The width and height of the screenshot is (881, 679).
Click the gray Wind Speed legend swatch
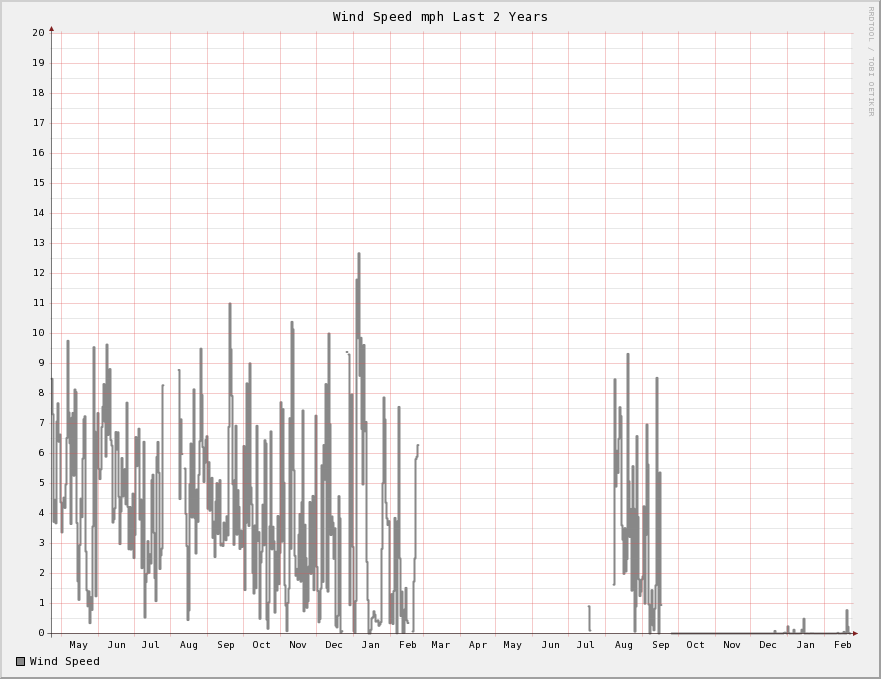click(21, 661)
